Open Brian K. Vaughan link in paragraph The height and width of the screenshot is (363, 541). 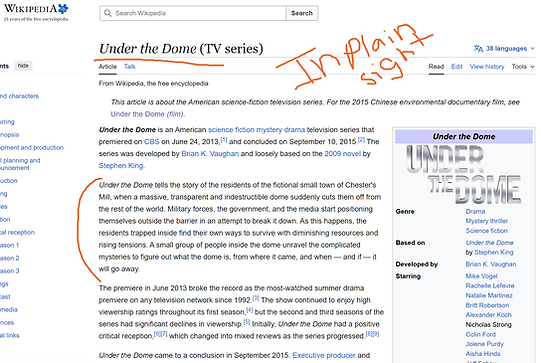pyautogui.click(x=210, y=154)
